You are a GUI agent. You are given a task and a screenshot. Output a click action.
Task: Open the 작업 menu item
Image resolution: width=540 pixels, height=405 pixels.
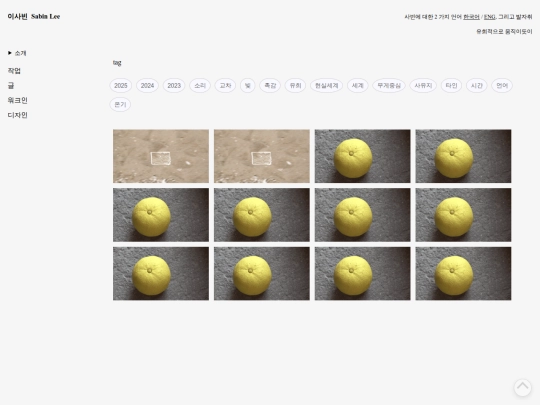pos(14,71)
